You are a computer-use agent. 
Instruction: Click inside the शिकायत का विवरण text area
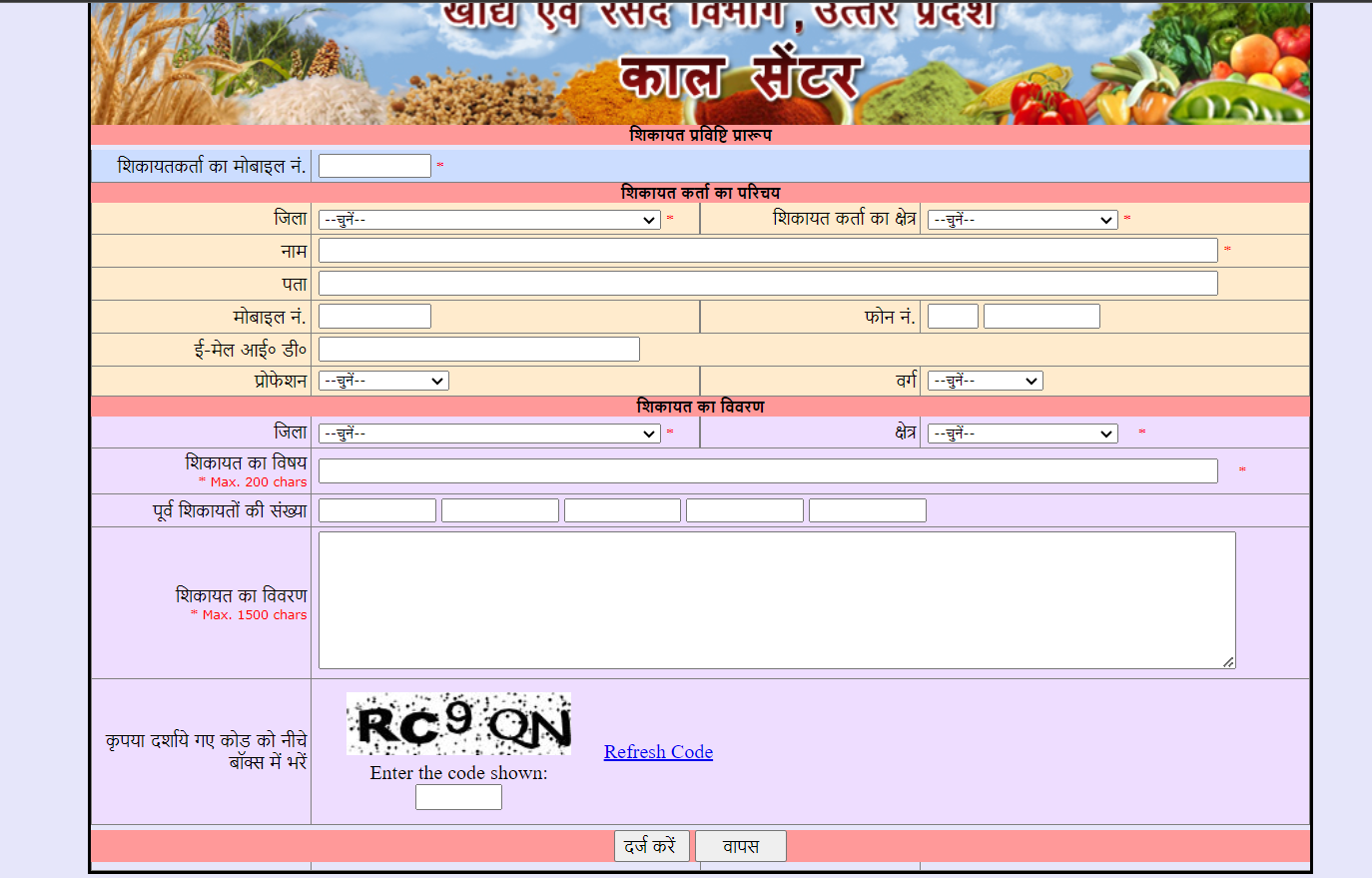(775, 597)
